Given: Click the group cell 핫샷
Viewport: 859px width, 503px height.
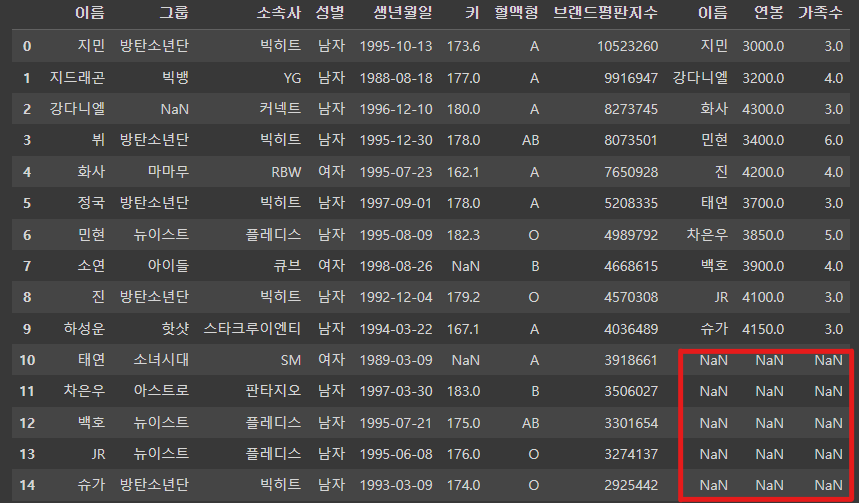Looking at the screenshot, I should (x=175, y=329).
